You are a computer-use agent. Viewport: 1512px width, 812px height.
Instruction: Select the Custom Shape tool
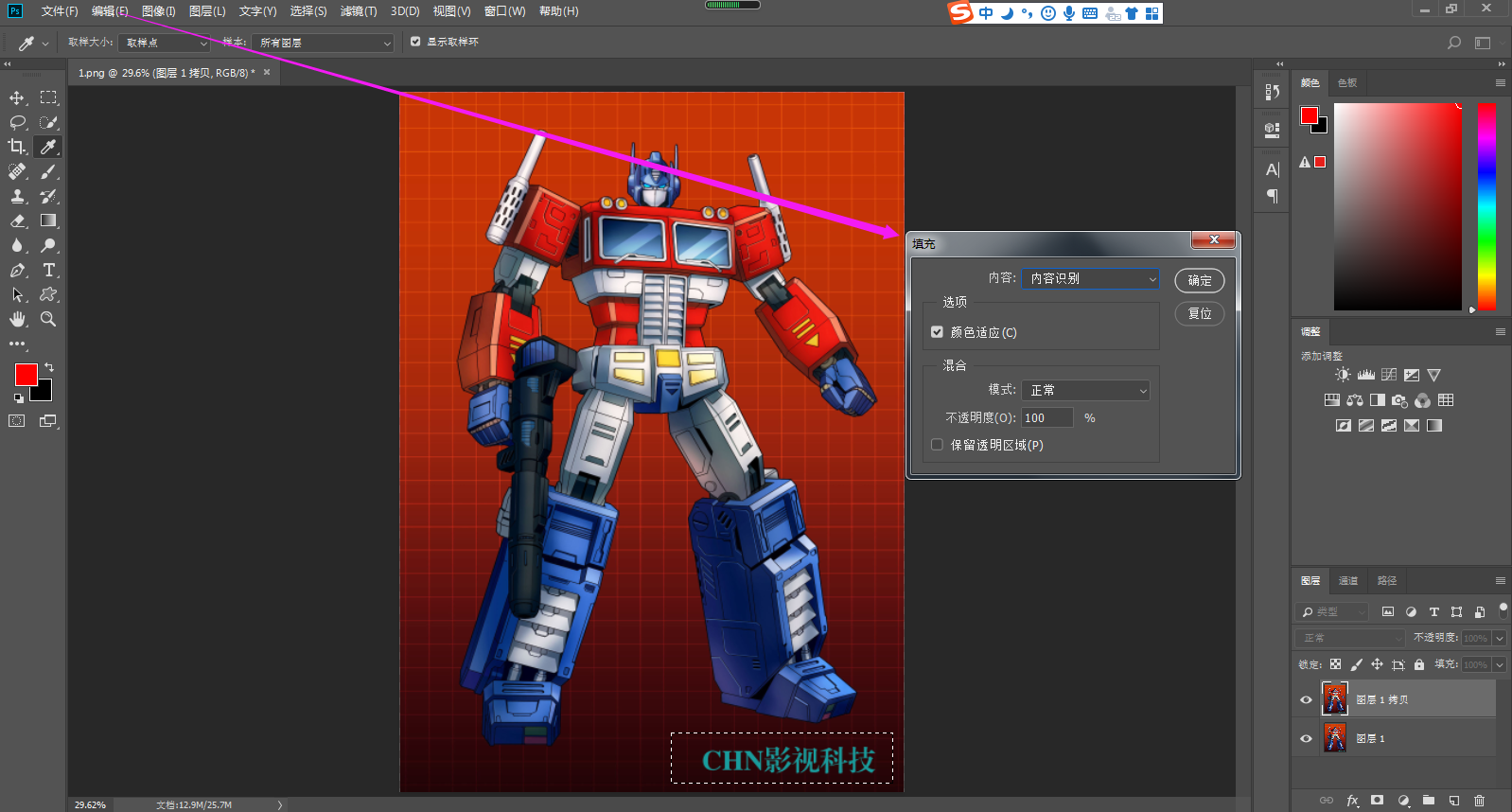[x=48, y=294]
